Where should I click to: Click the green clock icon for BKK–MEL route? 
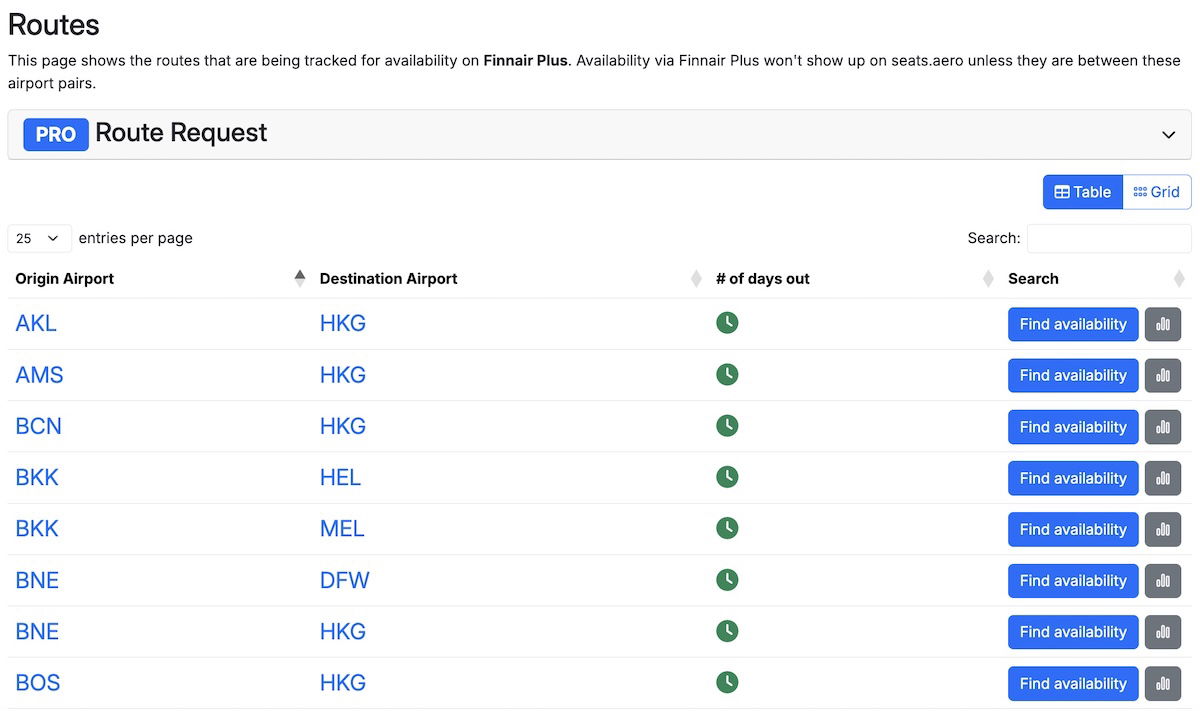[727, 528]
